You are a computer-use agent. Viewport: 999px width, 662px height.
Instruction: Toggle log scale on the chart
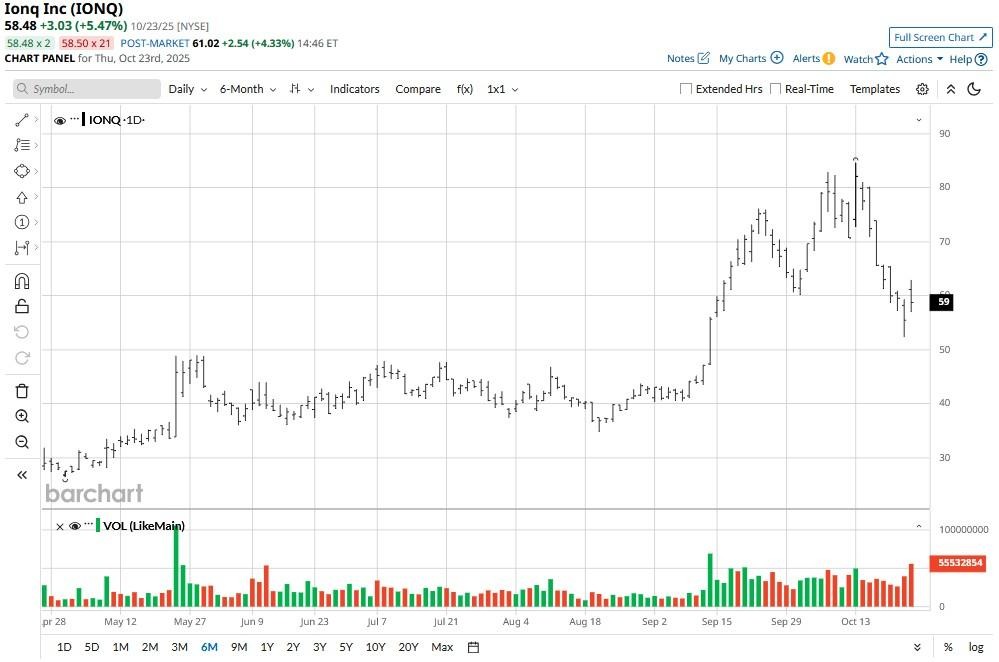(977, 647)
